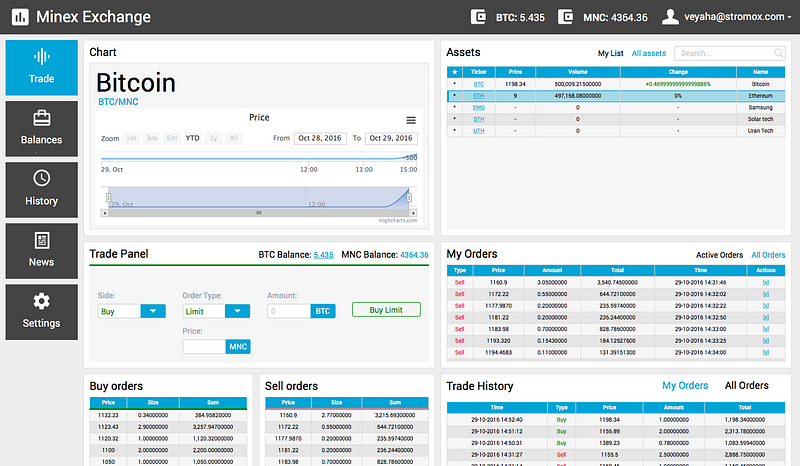Click the MNC wallet icon in header
800x466 pixels.
tap(565, 17)
